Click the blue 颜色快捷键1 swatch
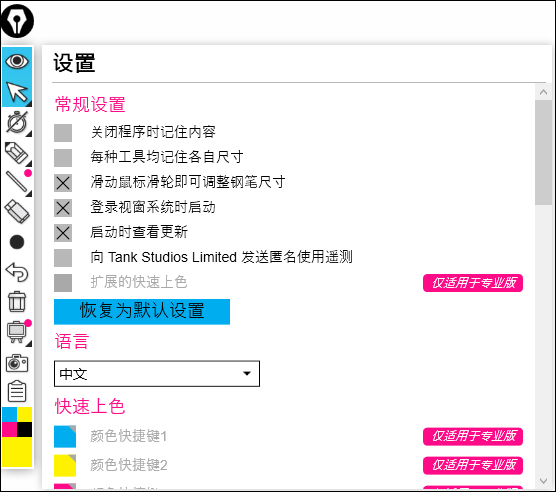The height and width of the screenshot is (492, 556). click(65, 436)
